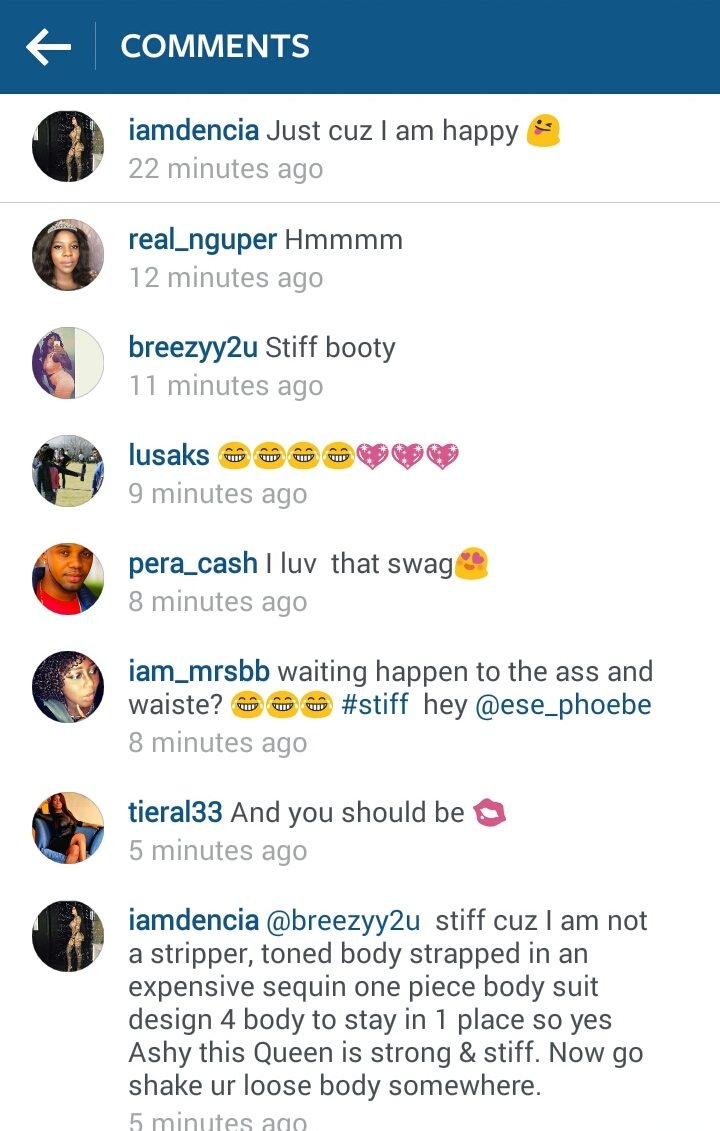
Task: Open the tieral33 username link
Action: 175,812
